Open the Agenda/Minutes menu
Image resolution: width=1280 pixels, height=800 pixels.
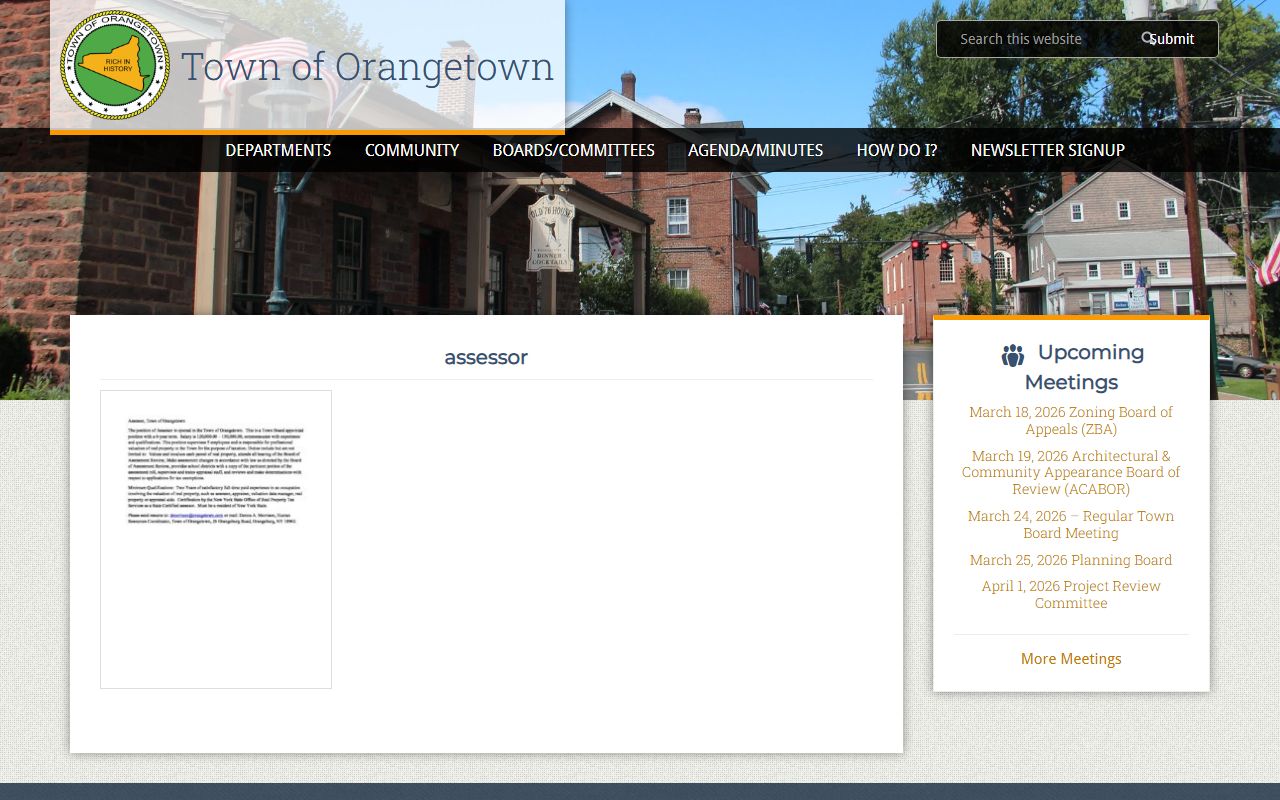(x=756, y=150)
